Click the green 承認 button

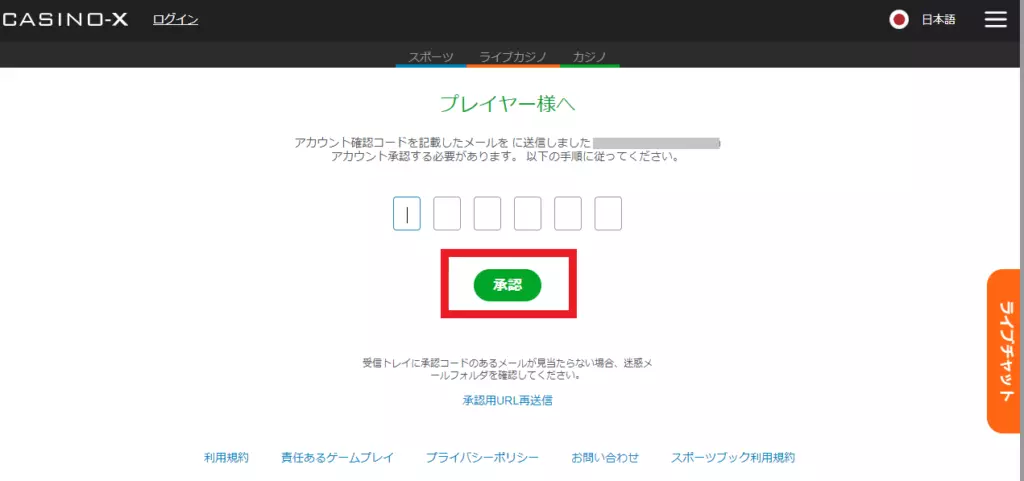pos(507,285)
